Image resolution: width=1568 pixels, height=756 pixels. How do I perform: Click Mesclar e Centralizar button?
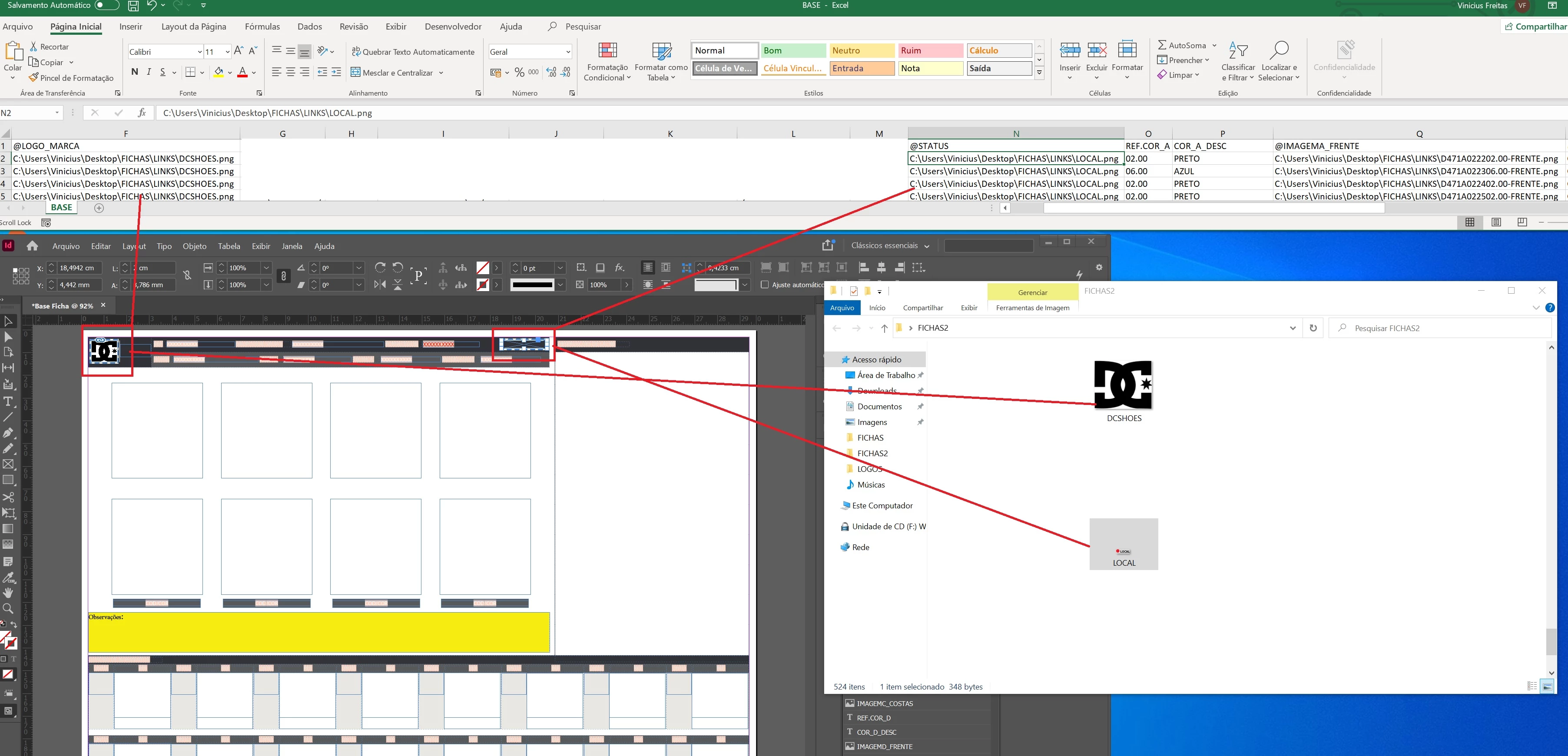(x=397, y=73)
